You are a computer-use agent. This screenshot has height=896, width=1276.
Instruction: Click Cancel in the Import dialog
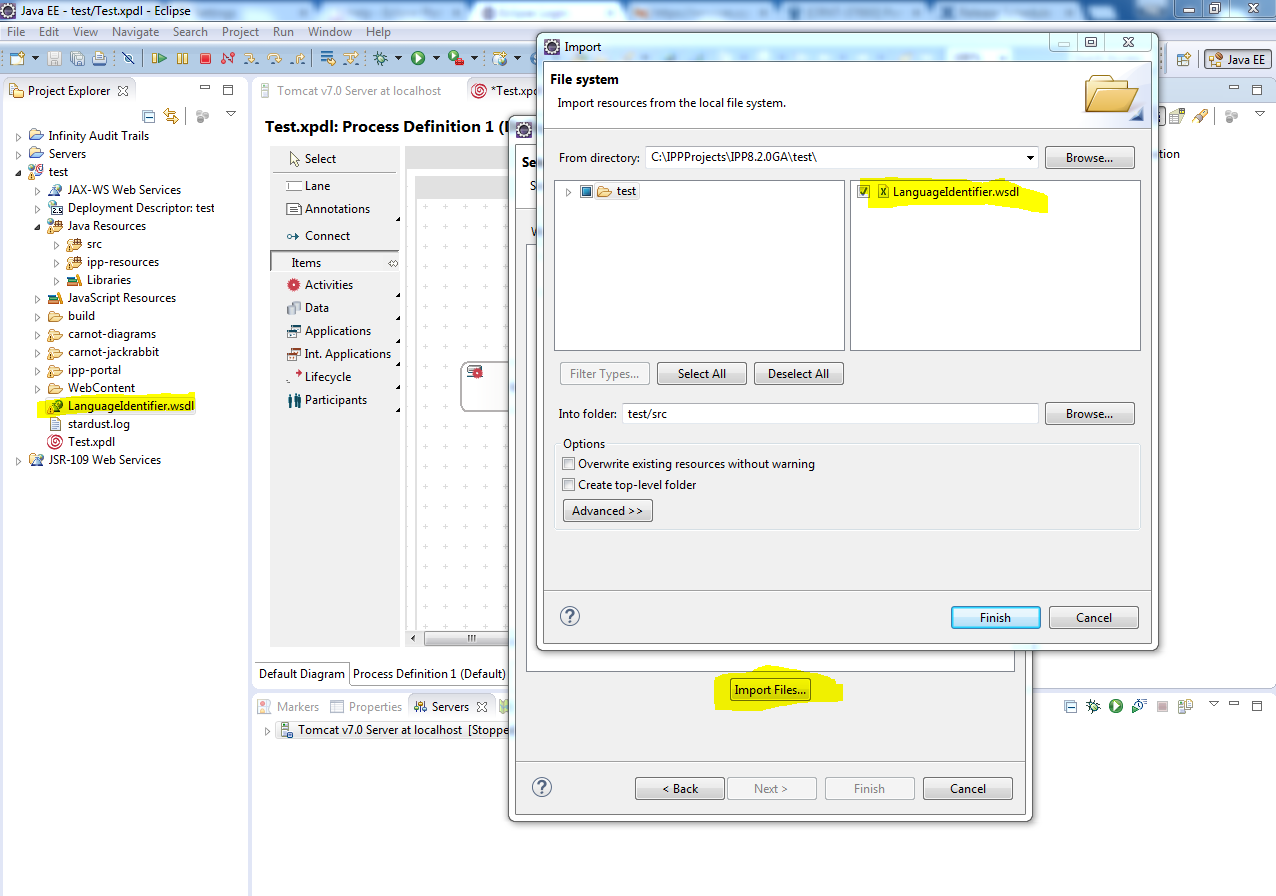point(1094,618)
